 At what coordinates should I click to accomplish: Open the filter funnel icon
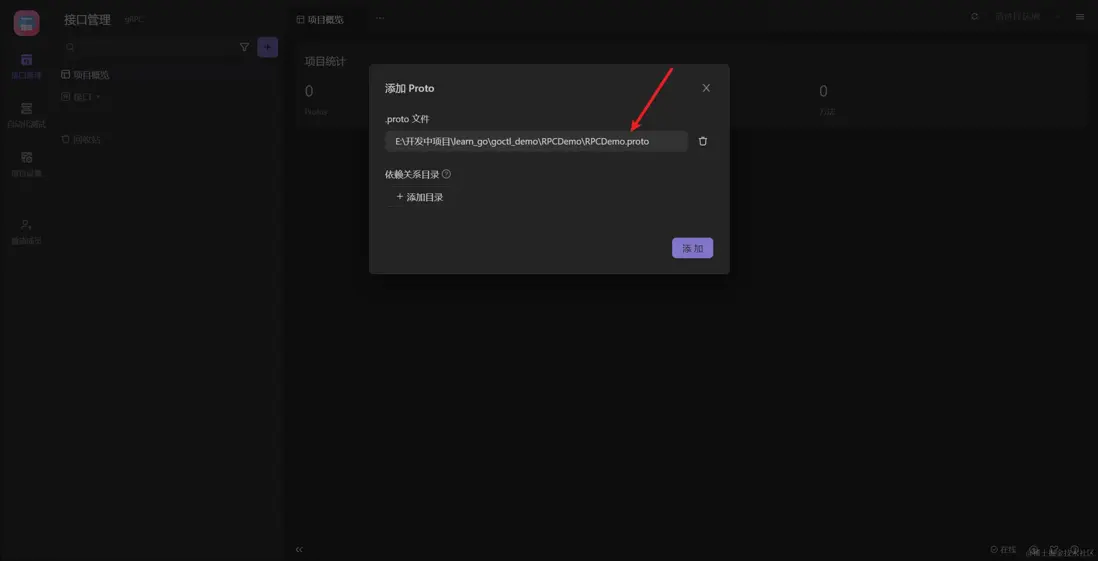[x=244, y=47]
